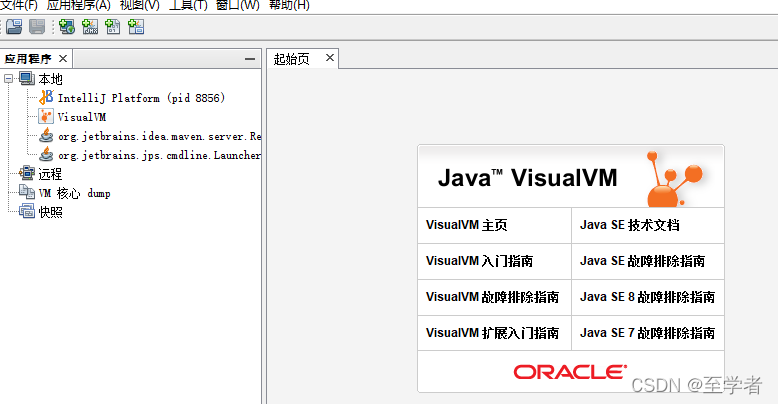
Task: Click the VM 核心 dump icon
Action: (27, 192)
